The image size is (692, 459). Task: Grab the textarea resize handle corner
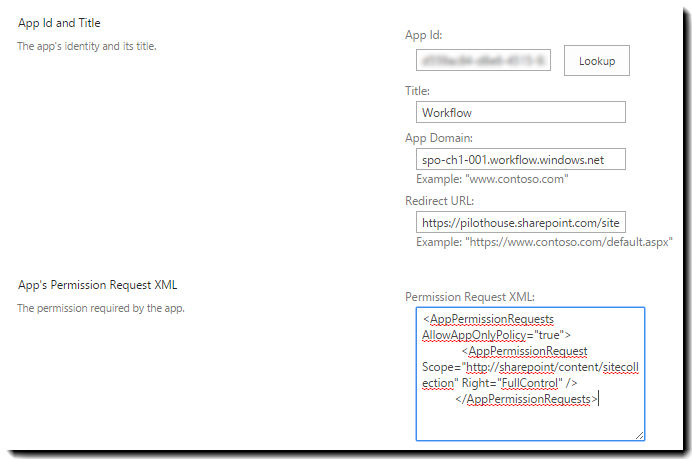(x=639, y=435)
